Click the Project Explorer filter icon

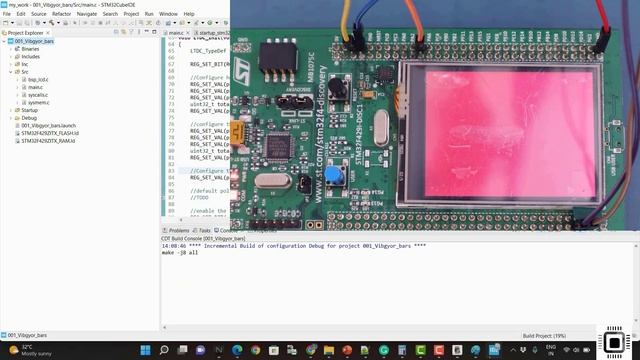pyautogui.click(x=131, y=32)
